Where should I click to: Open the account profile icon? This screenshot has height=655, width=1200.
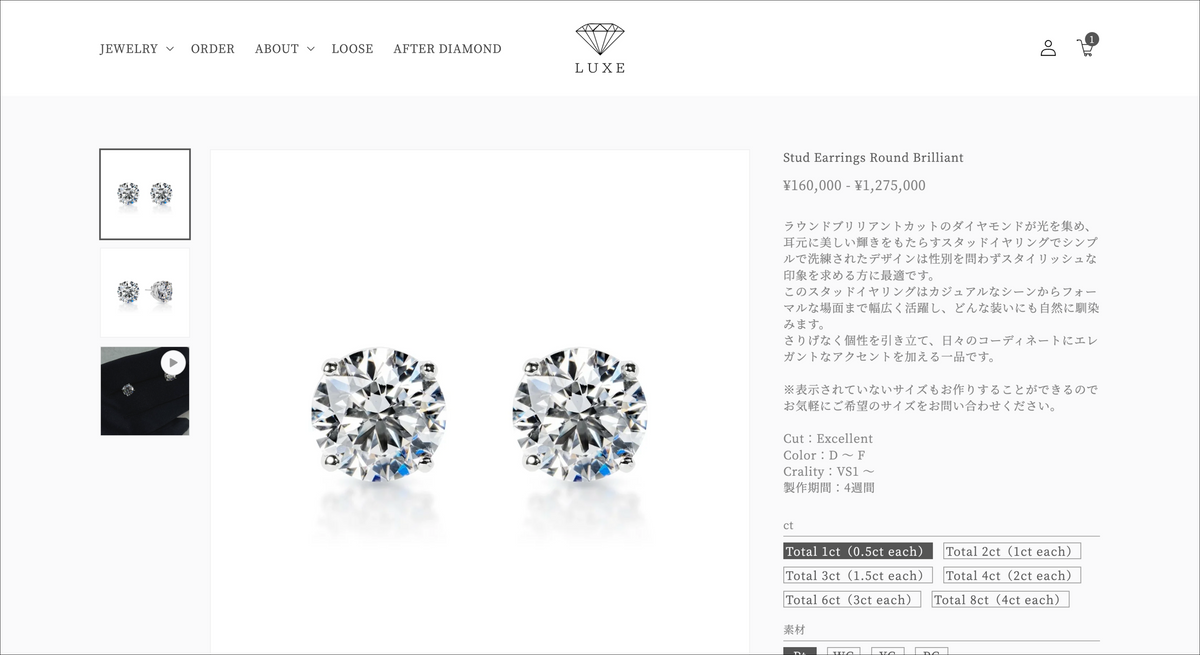click(1048, 48)
